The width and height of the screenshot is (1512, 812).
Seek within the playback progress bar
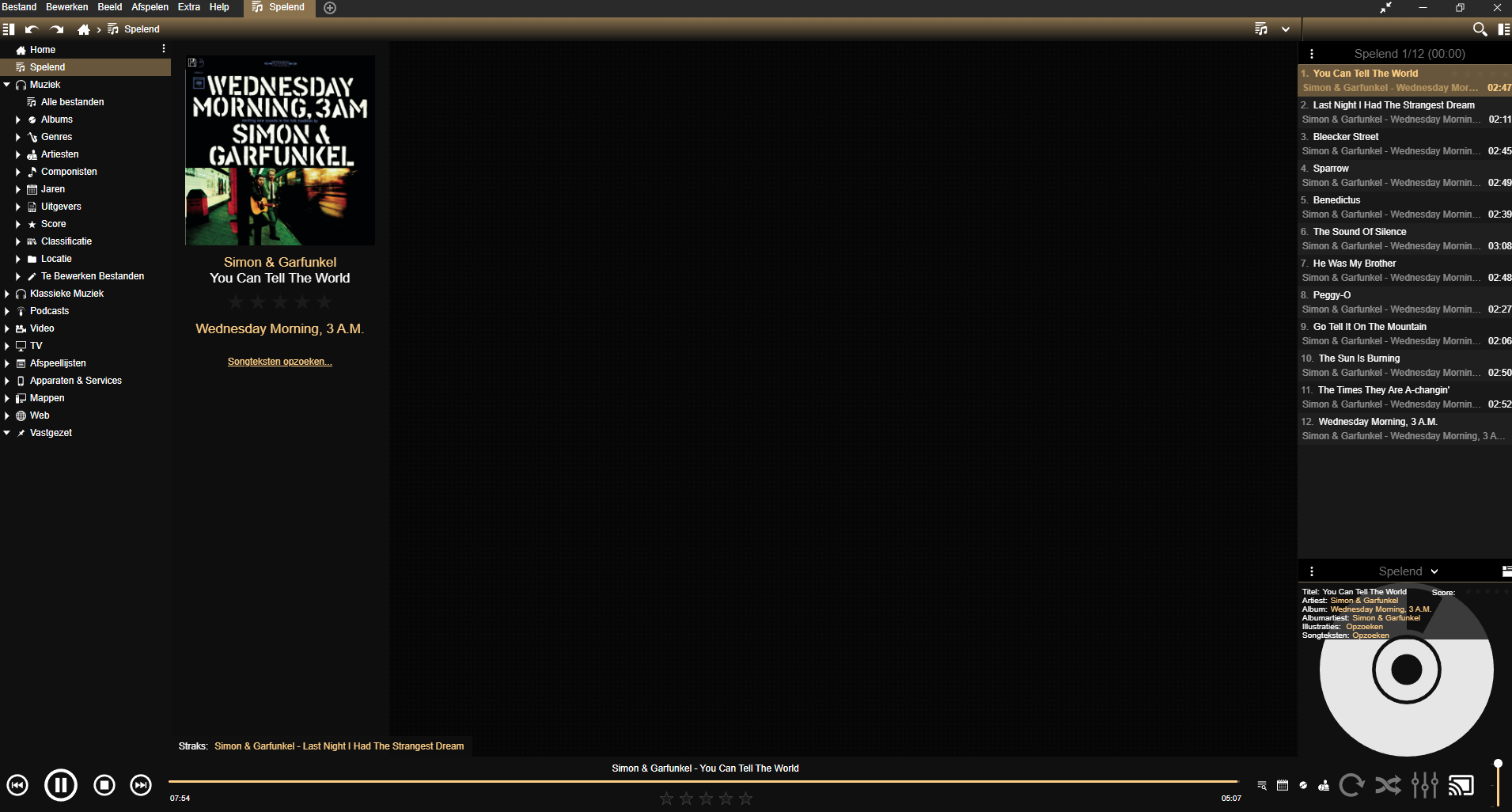click(703, 781)
